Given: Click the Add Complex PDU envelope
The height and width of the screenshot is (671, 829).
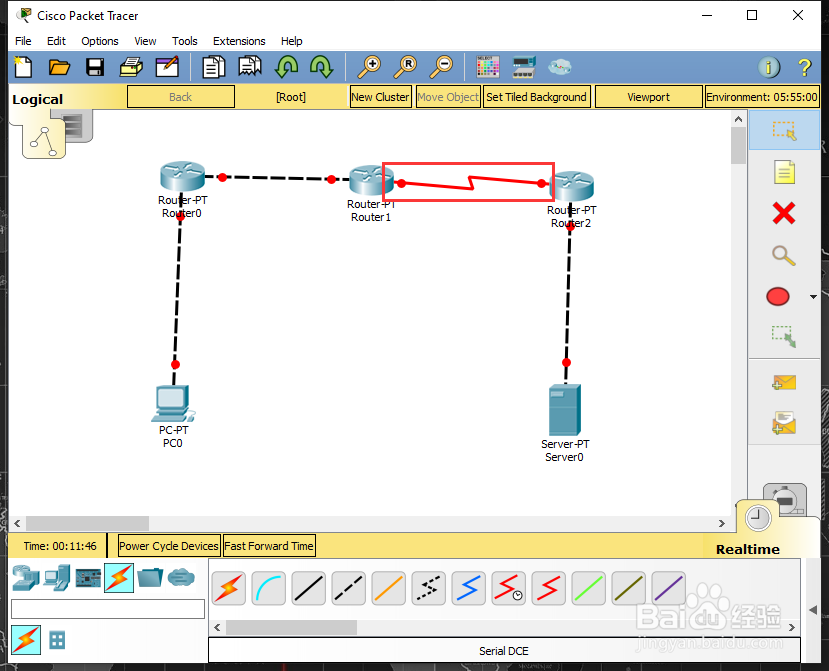Looking at the screenshot, I should coord(784,423).
